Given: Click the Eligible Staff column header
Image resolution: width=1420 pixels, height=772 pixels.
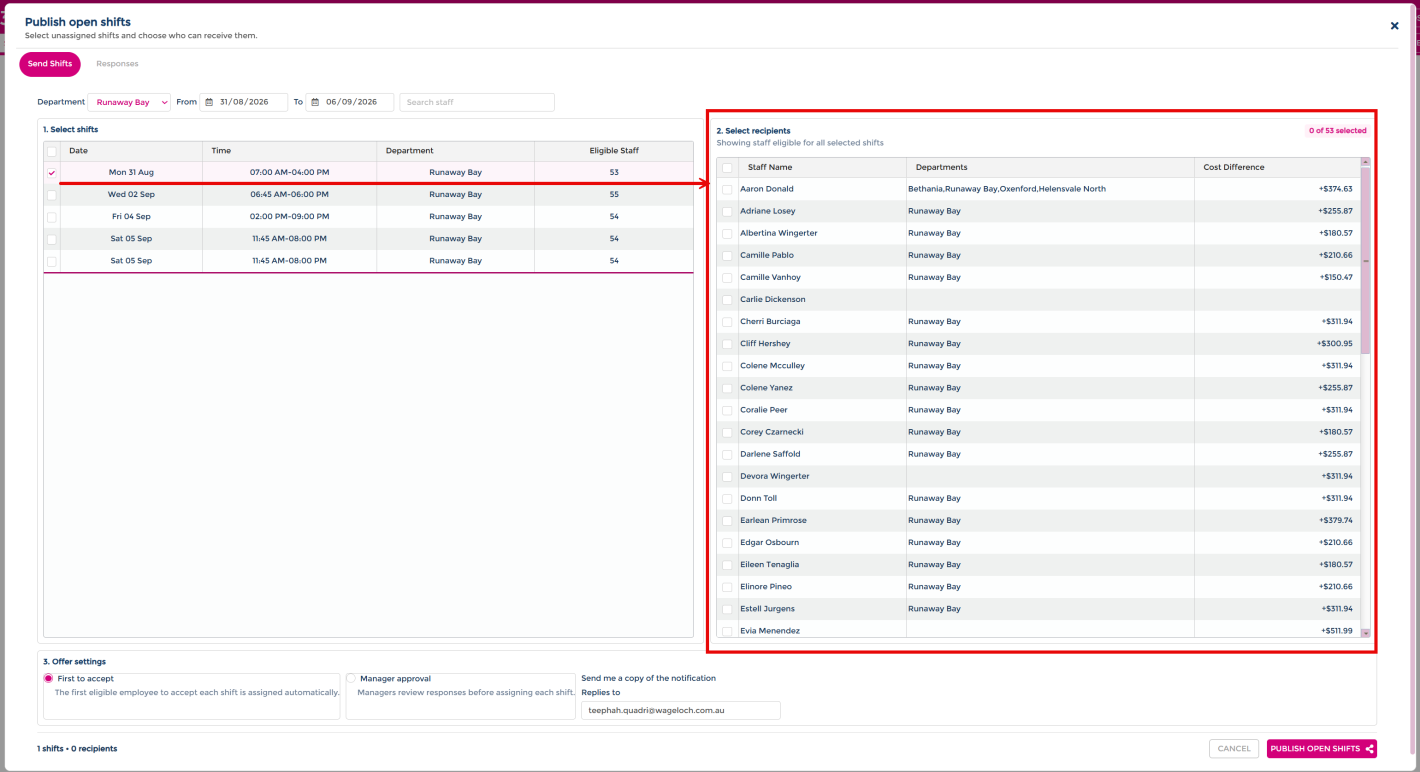Looking at the screenshot, I should tap(614, 151).
